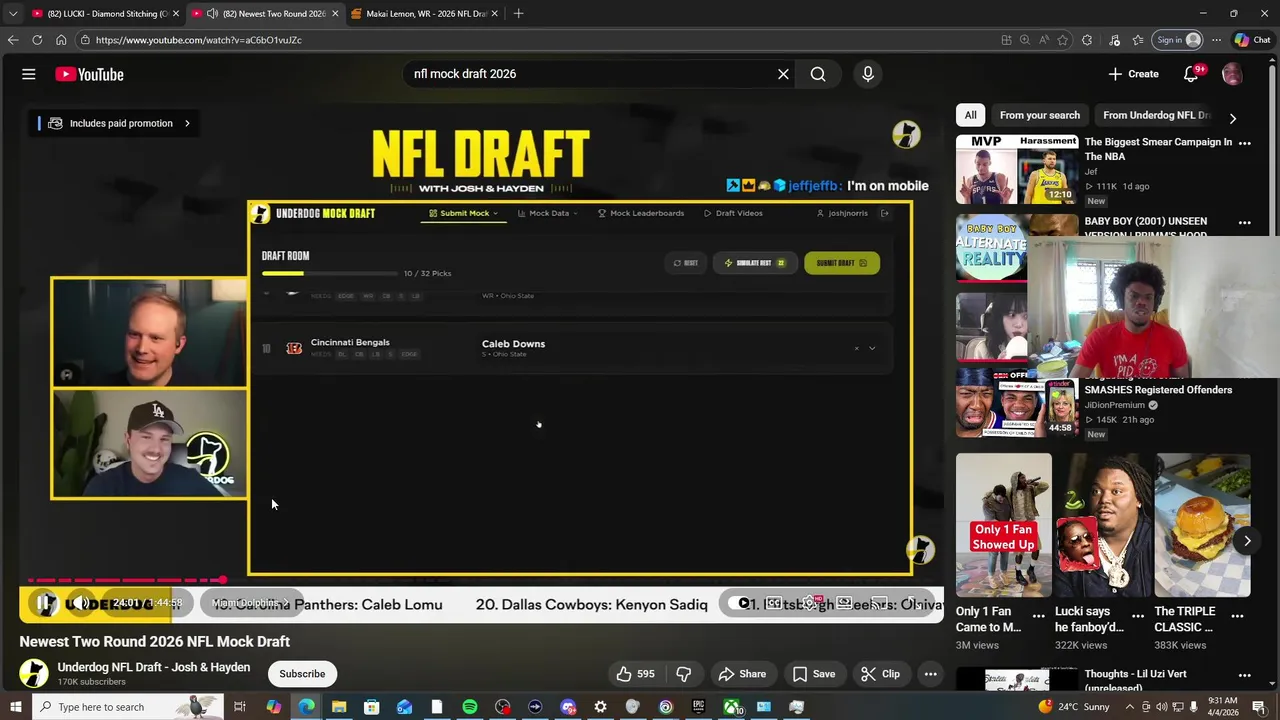Screen dimensions: 1280x720
Task: Mute the video using the speaker icon
Action: pos(80,603)
